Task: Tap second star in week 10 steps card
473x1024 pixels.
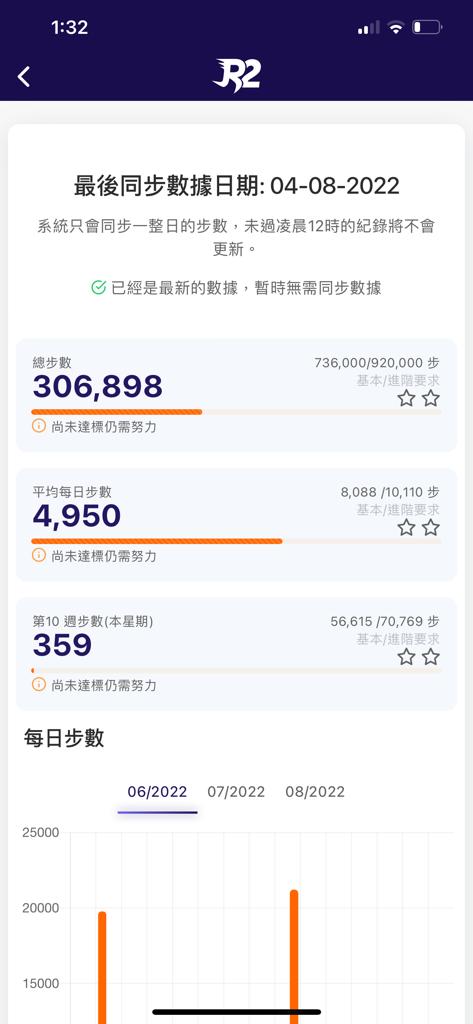Action: pos(431,657)
